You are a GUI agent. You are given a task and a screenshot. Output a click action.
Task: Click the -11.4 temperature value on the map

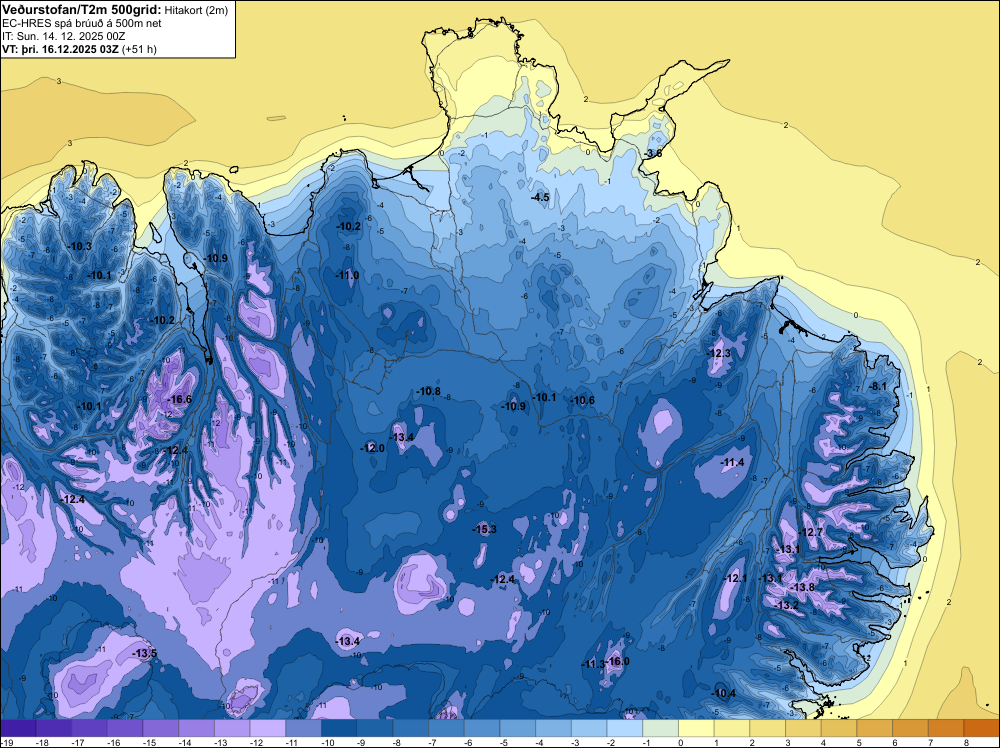point(732,462)
